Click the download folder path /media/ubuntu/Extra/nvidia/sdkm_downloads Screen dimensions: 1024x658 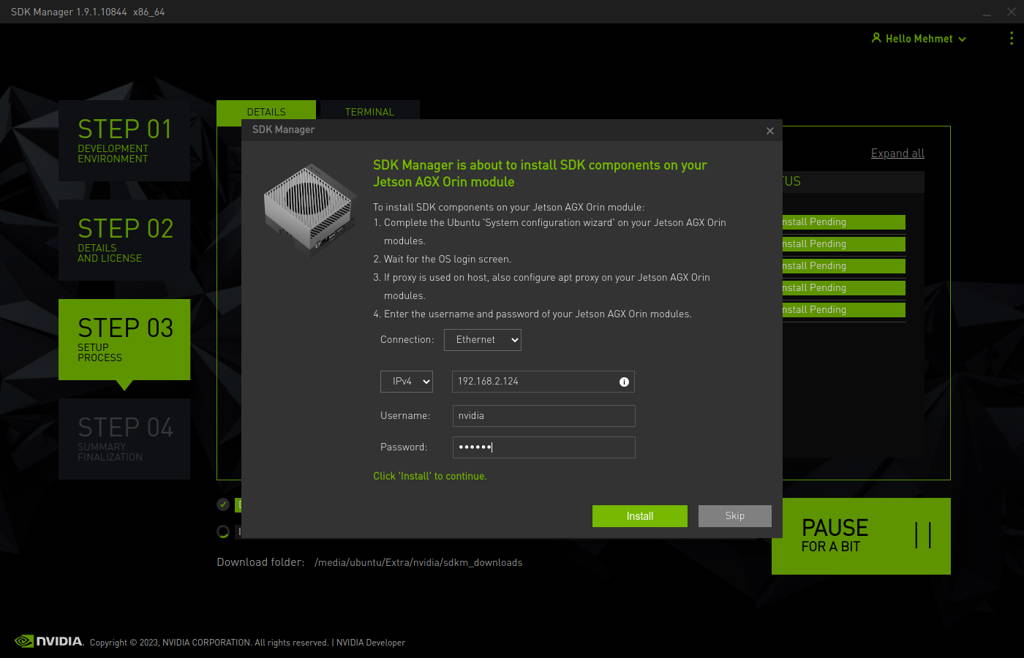[418, 563]
